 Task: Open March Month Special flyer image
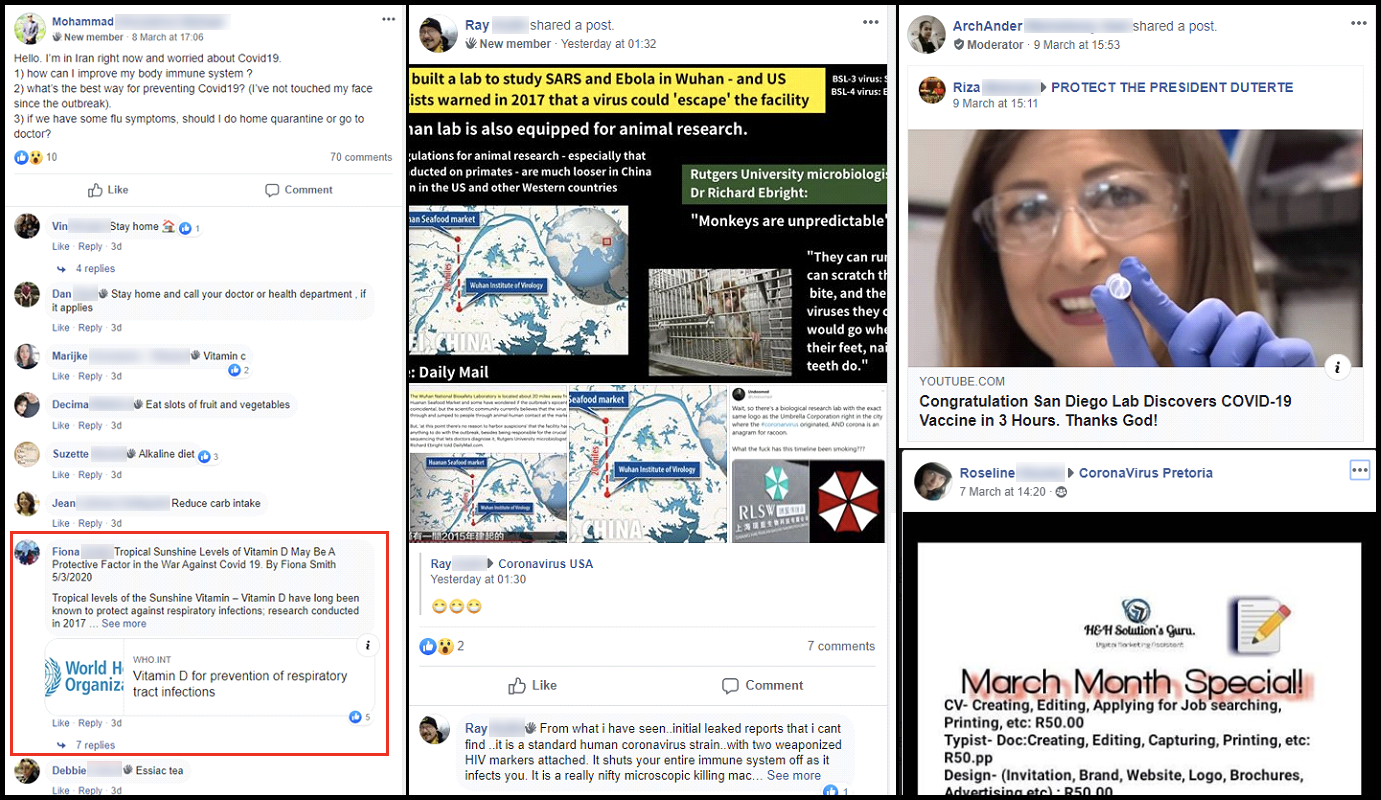pyautogui.click(x=1139, y=668)
